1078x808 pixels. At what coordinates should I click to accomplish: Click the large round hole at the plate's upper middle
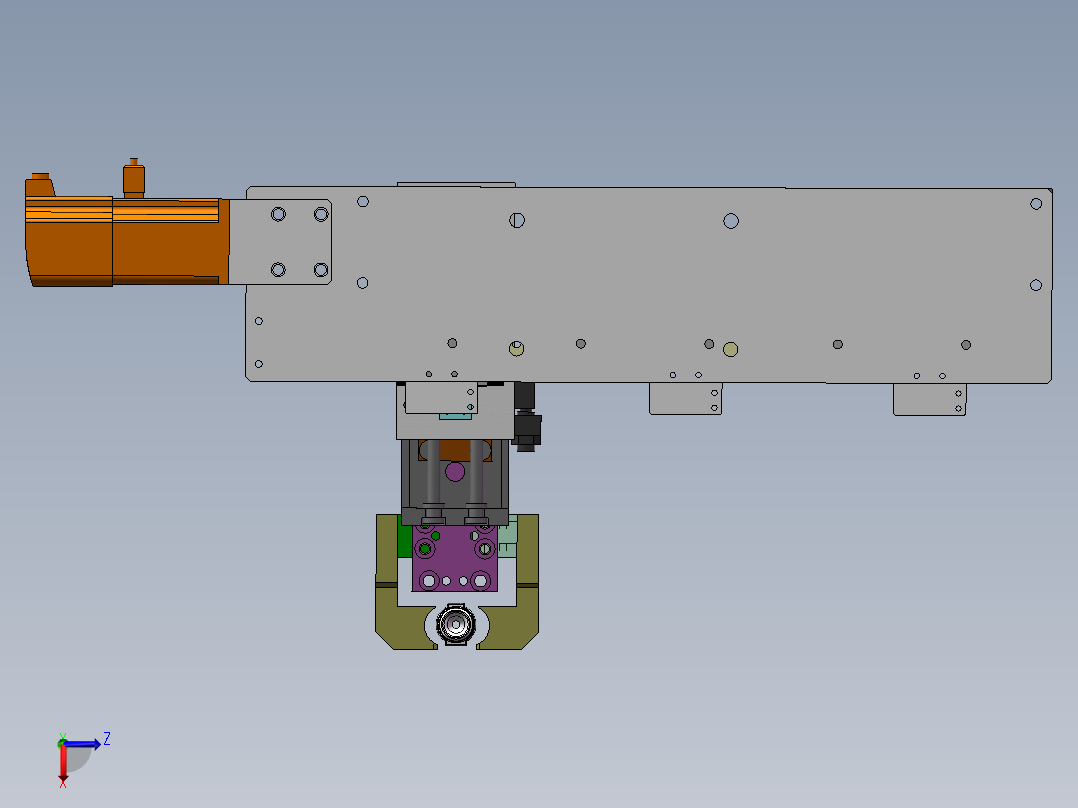click(731, 221)
